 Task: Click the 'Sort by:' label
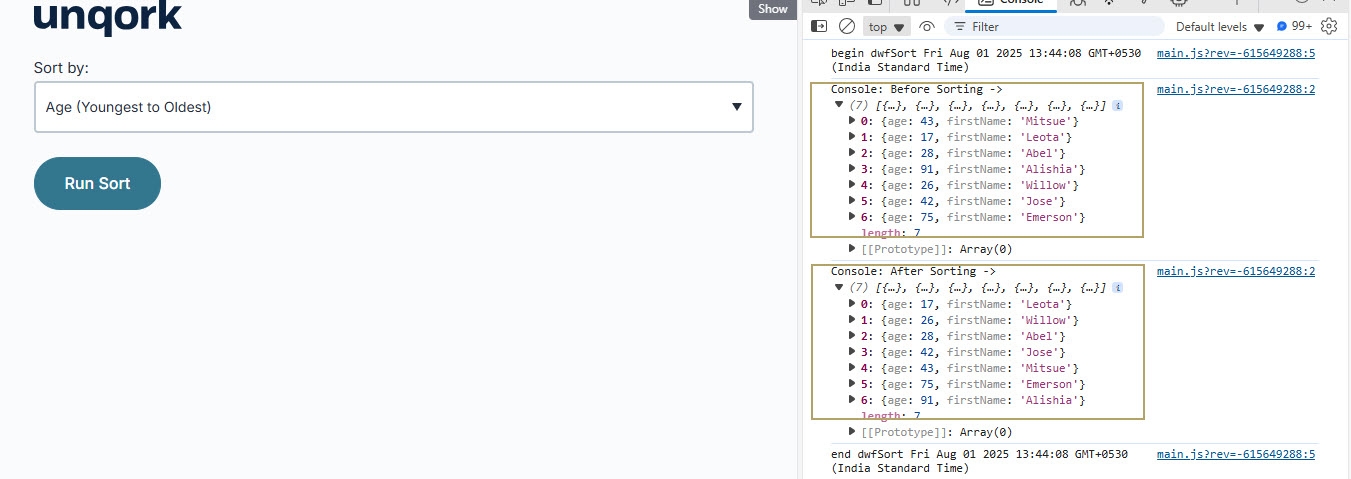61,68
